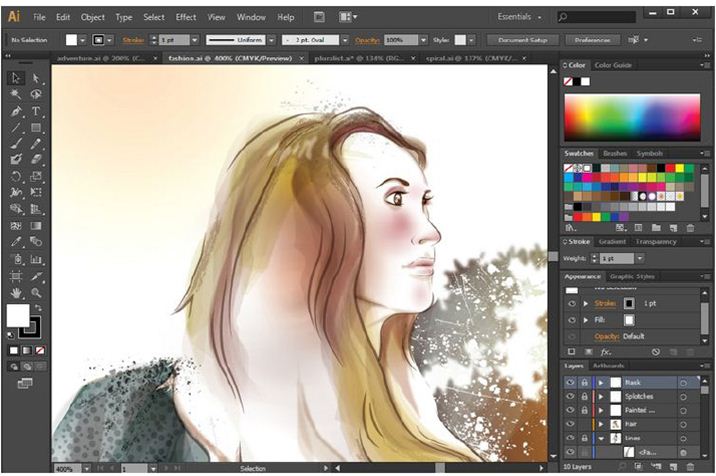Click the Stroke link in control bar
Image resolution: width=716 pixels, height=476 pixels.
[133, 40]
